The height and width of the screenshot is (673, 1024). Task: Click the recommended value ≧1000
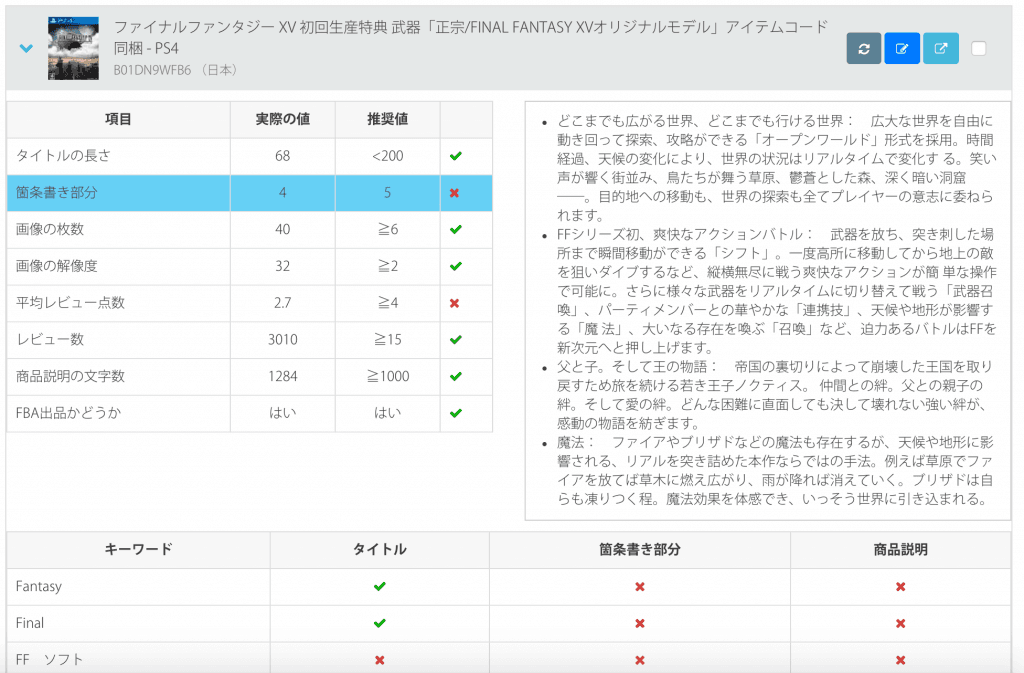click(x=387, y=376)
